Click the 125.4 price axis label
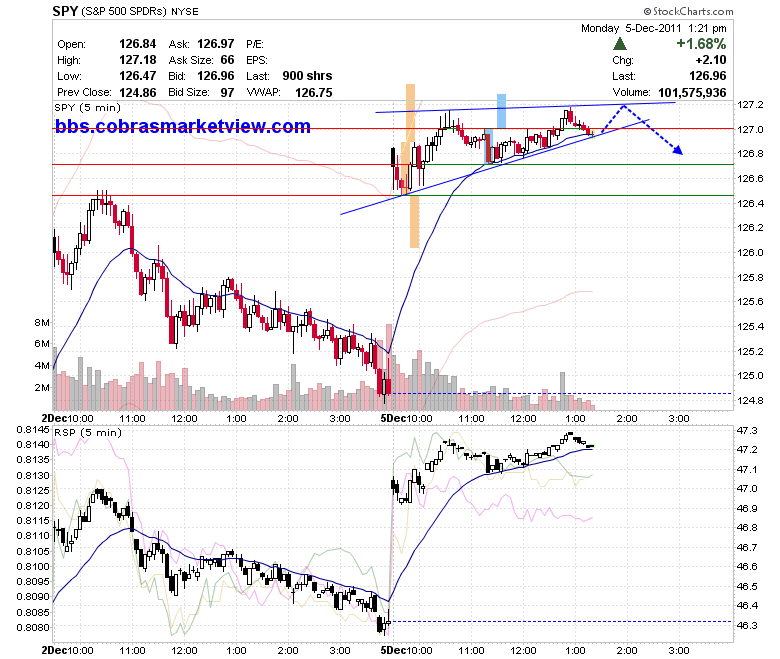This screenshot has width=780, height=659. (x=750, y=326)
